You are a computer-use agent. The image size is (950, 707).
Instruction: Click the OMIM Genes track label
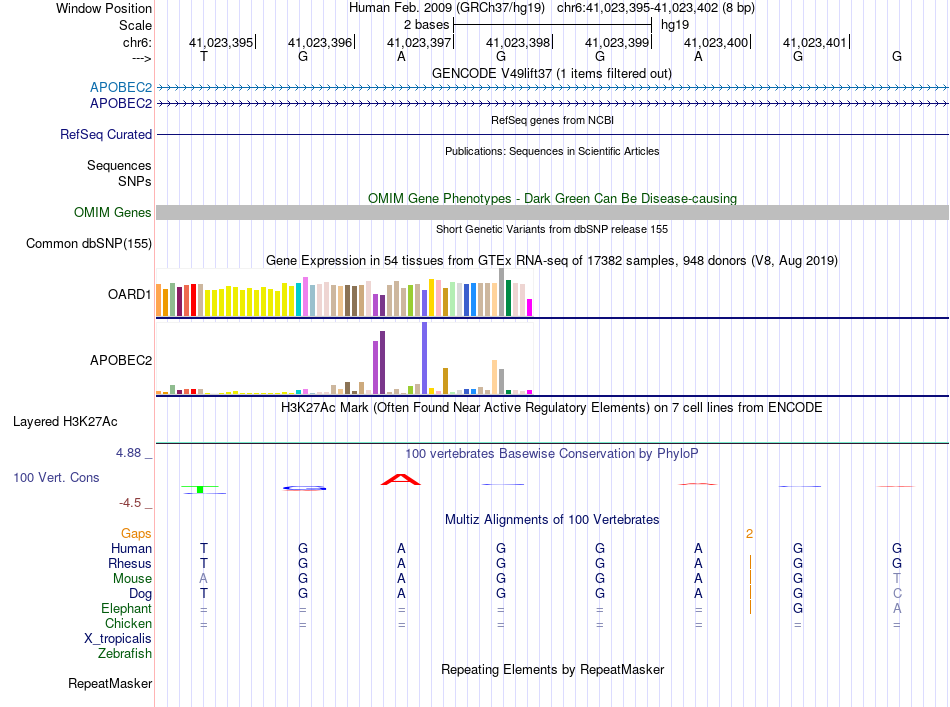point(113,213)
